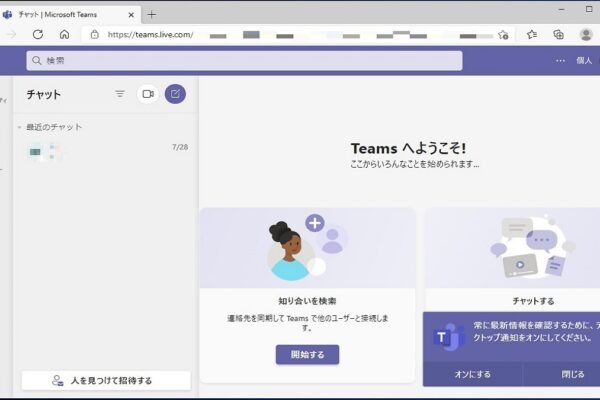Click the チャット panel title

[x=44, y=95]
